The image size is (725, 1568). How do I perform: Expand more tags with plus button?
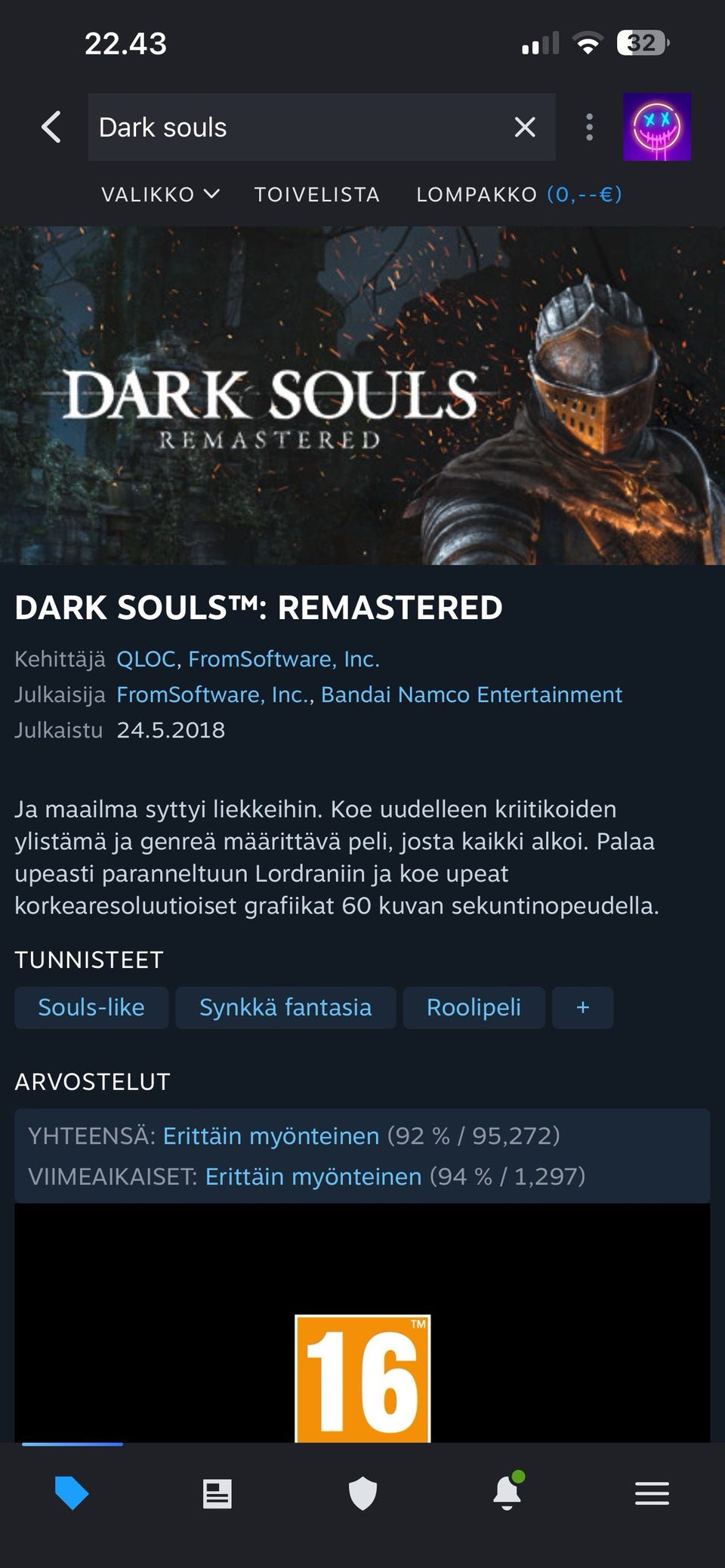click(583, 1007)
